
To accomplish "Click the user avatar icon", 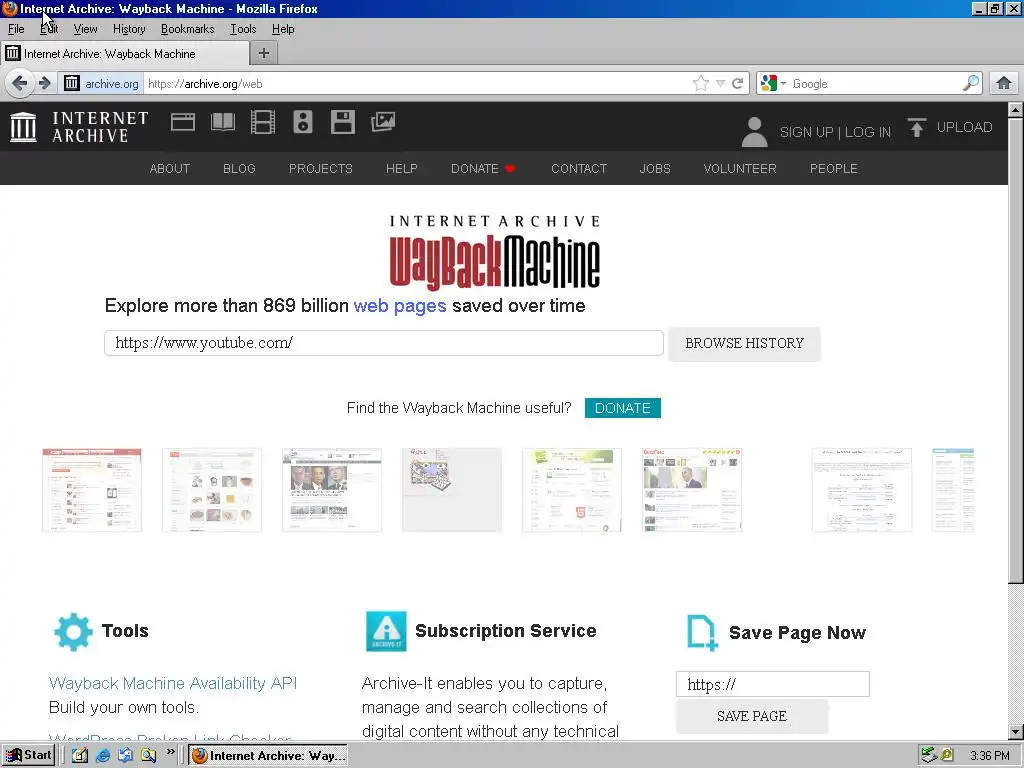I will point(754,132).
